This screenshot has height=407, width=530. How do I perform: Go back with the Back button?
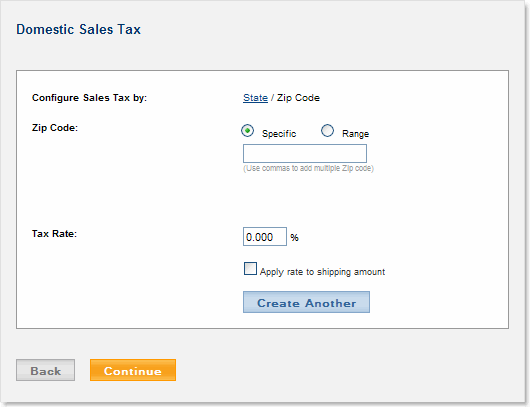point(45,370)
